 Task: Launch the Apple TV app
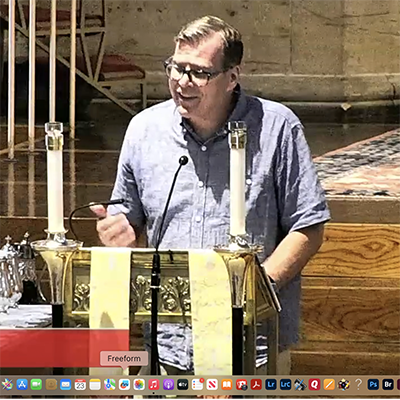[x=183, y=384]
